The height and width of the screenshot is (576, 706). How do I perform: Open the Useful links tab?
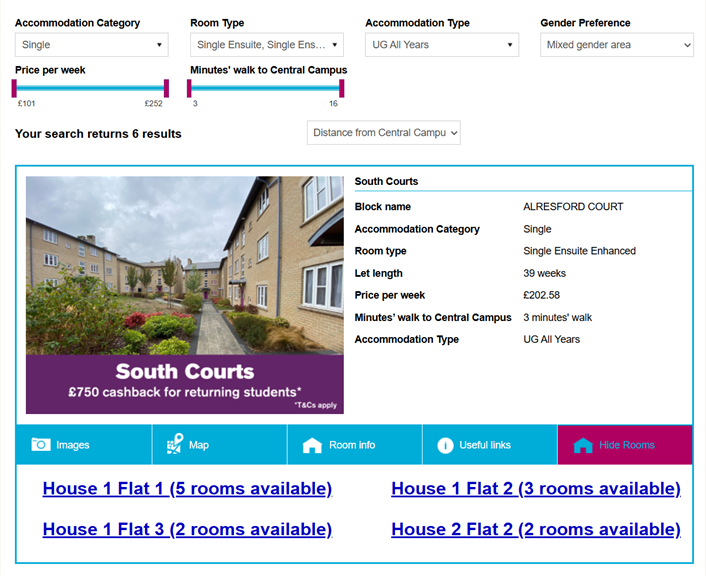tap(490, 444)
